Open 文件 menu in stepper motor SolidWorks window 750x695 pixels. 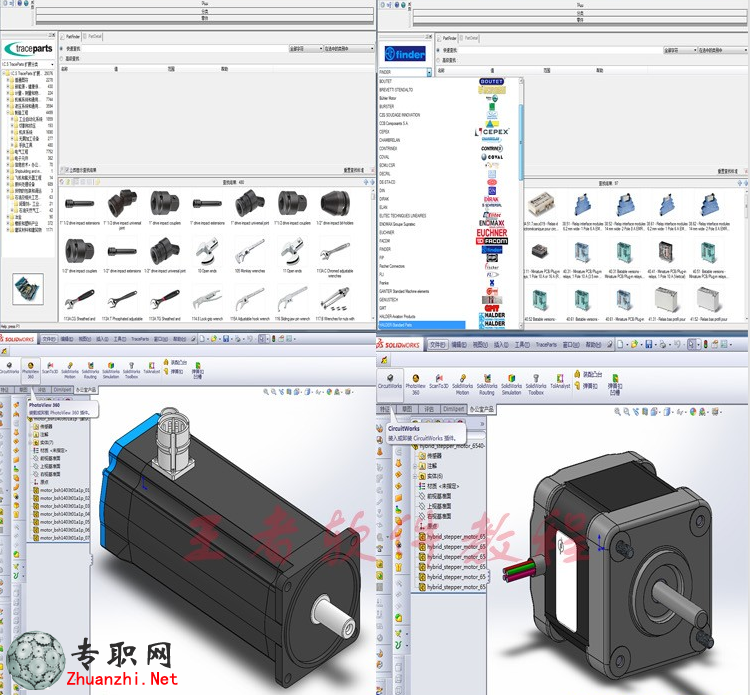tap(438, 344)
